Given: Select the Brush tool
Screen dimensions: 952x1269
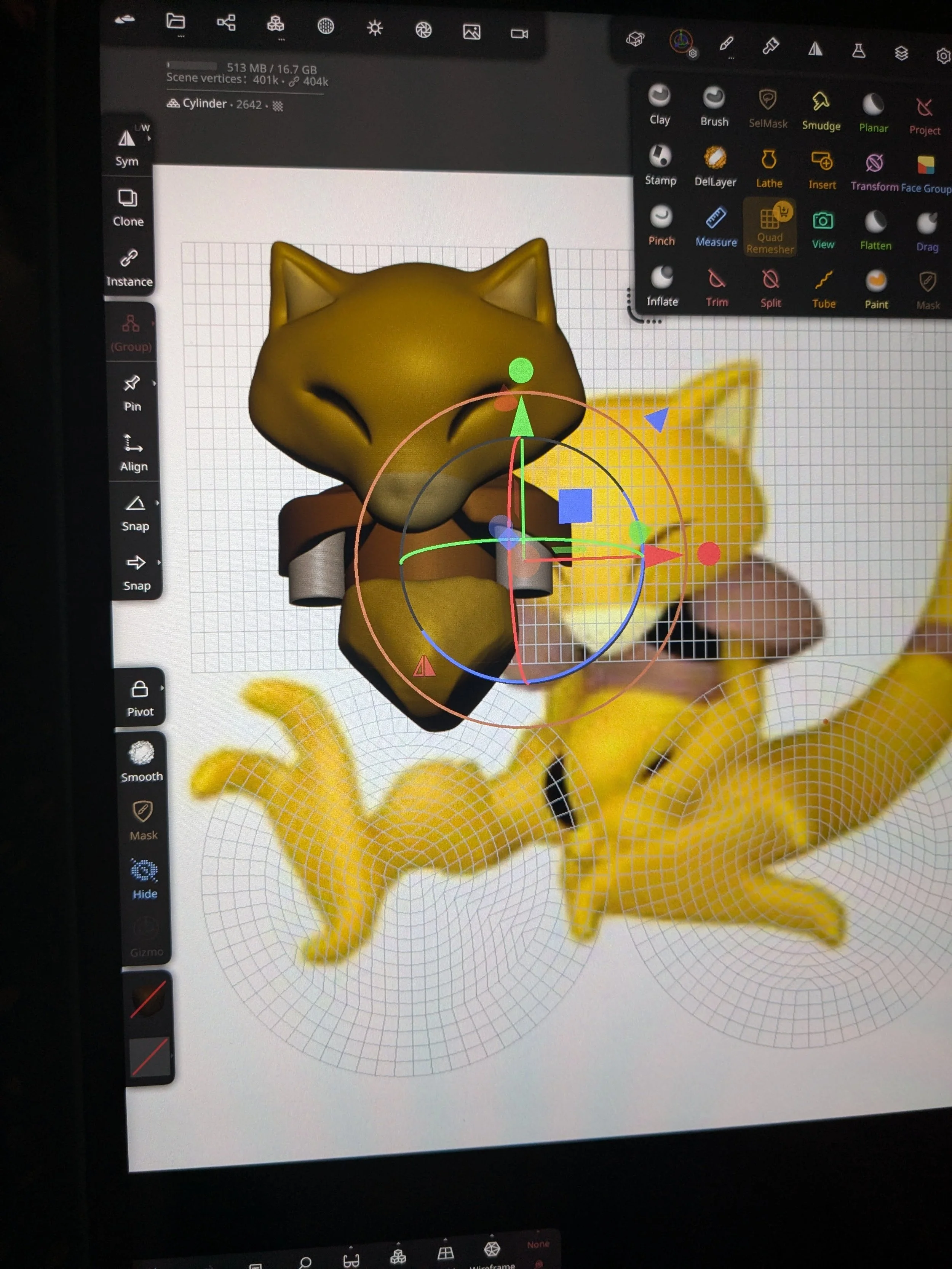Looking at the screenshot, I should [714, 106].
